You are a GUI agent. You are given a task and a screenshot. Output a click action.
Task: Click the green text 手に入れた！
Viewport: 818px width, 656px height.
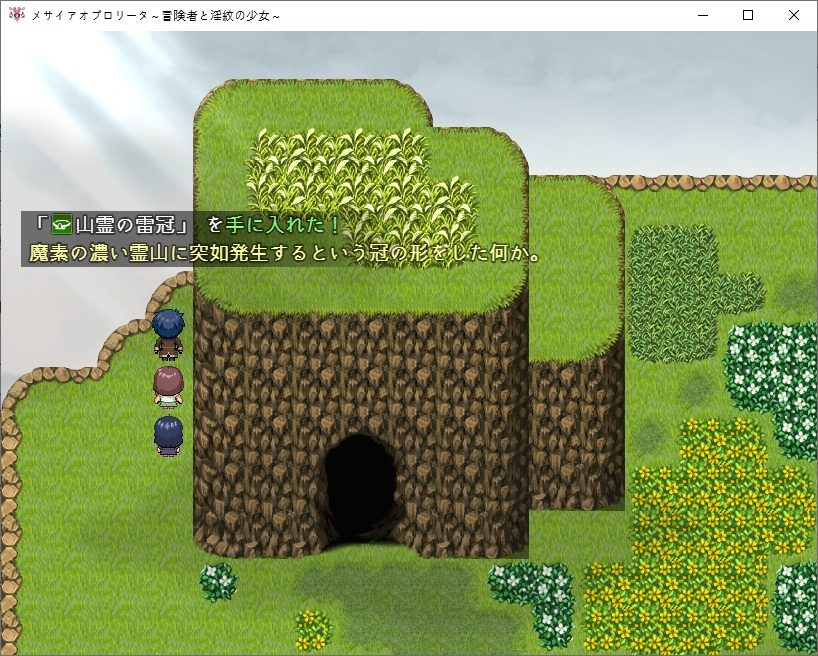(x=283, y=225)
